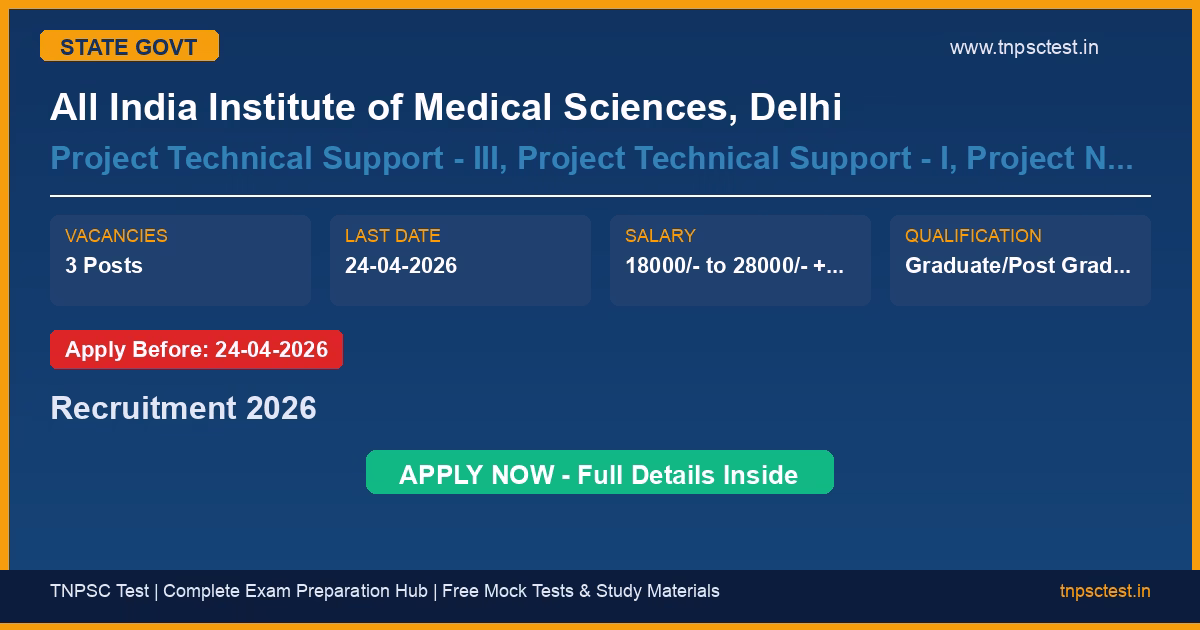Click Free Mock Tests & Study Materials text

[580, 591]
